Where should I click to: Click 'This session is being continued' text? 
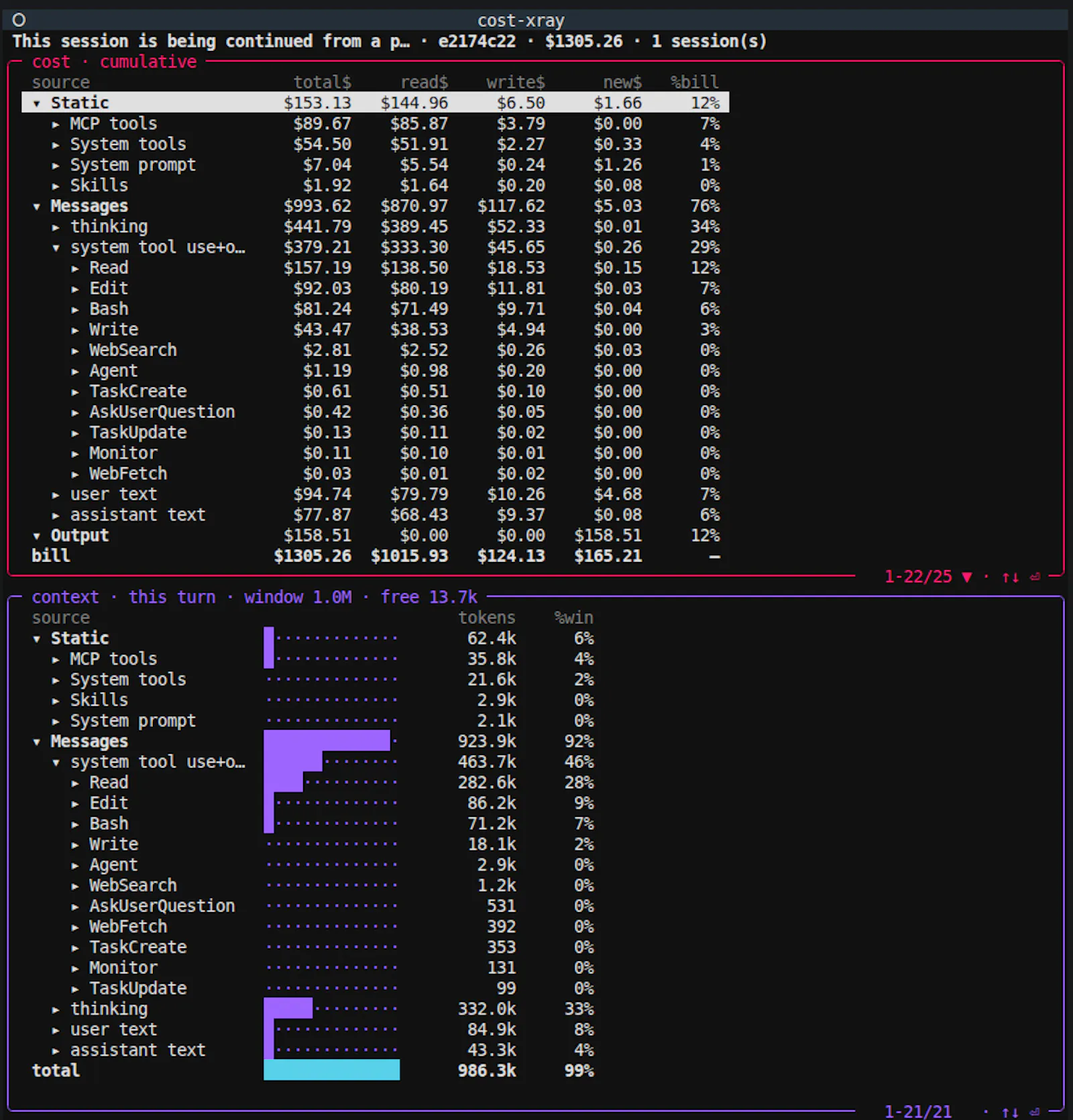click(162, 42)
